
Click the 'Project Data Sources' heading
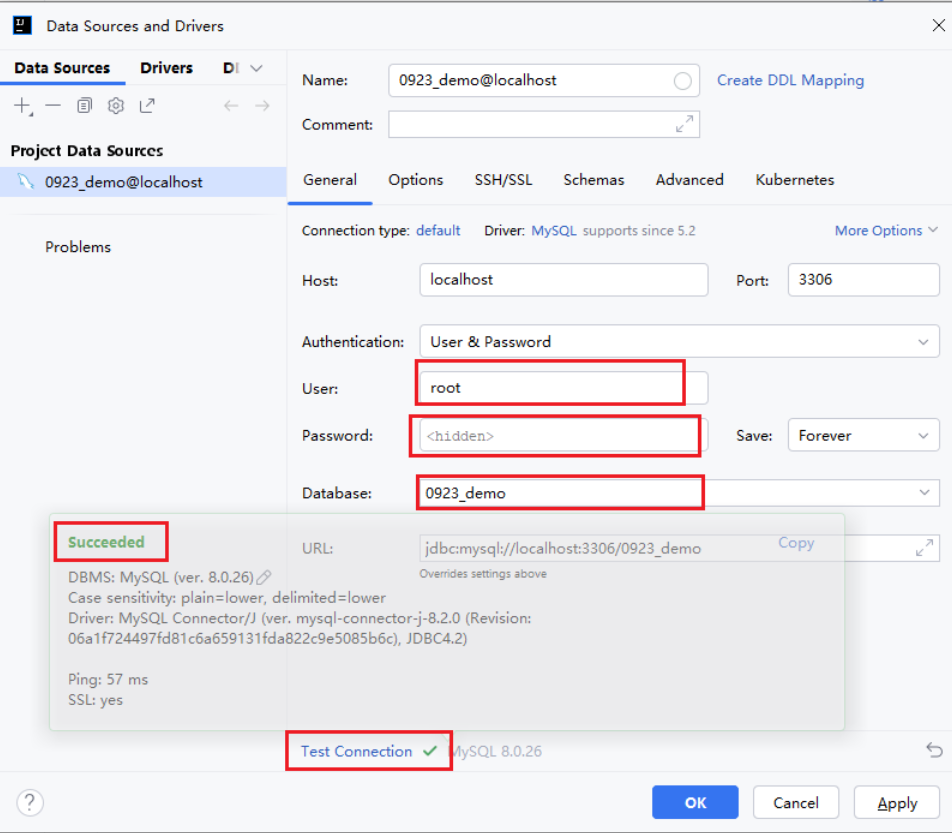pos(87,151)
